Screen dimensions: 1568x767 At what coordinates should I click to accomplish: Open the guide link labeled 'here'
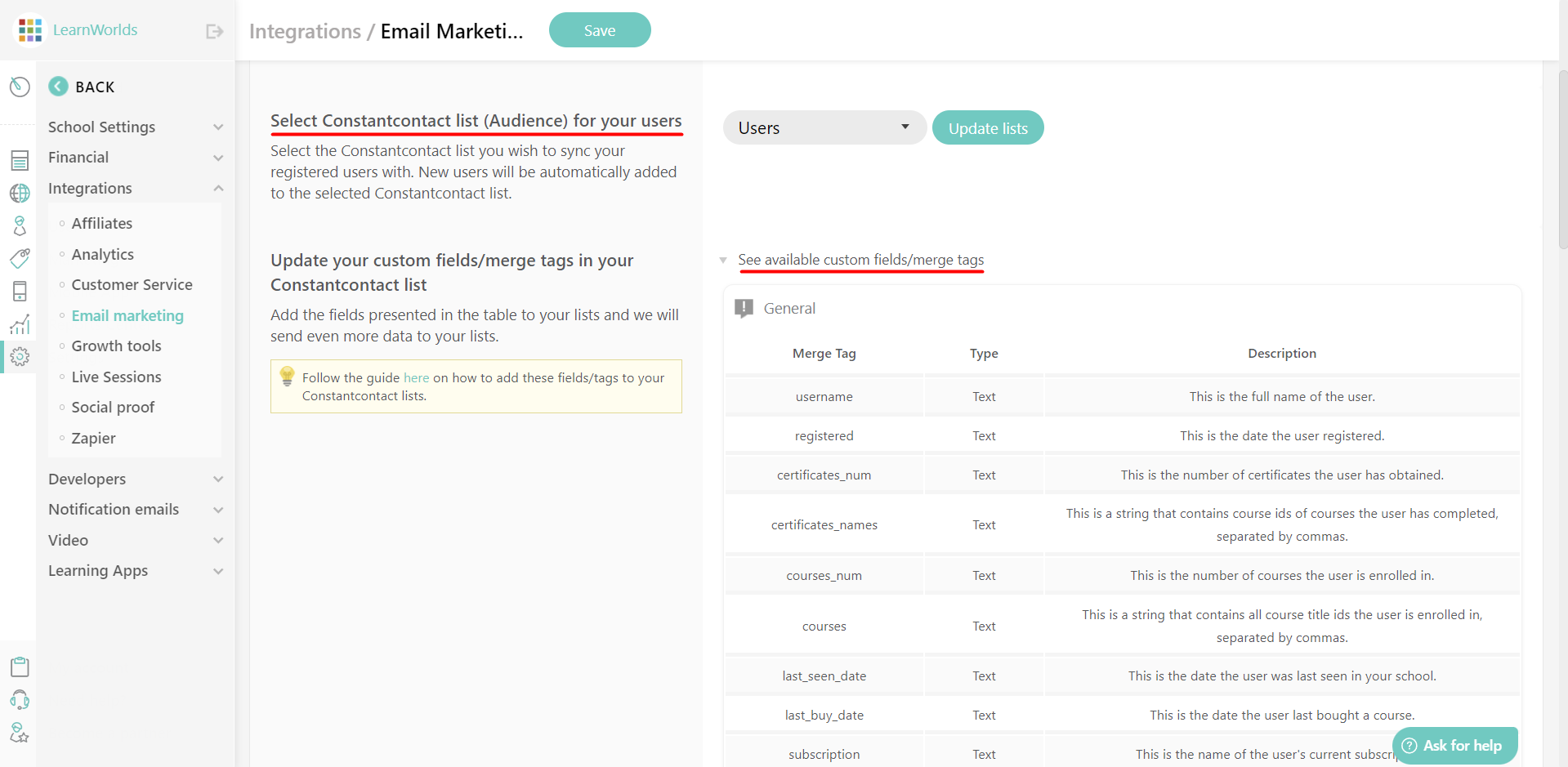point(417,377)
